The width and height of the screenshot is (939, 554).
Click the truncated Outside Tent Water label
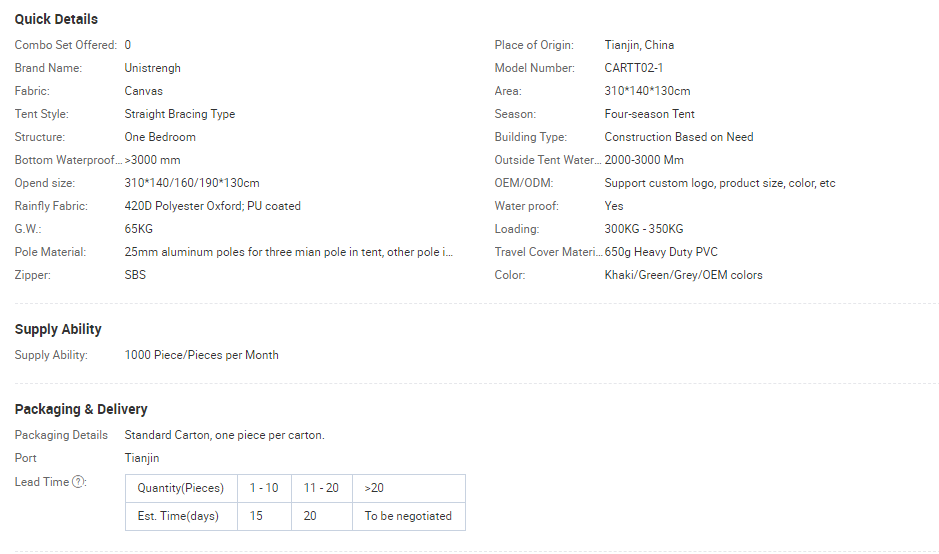coord(547,160)
